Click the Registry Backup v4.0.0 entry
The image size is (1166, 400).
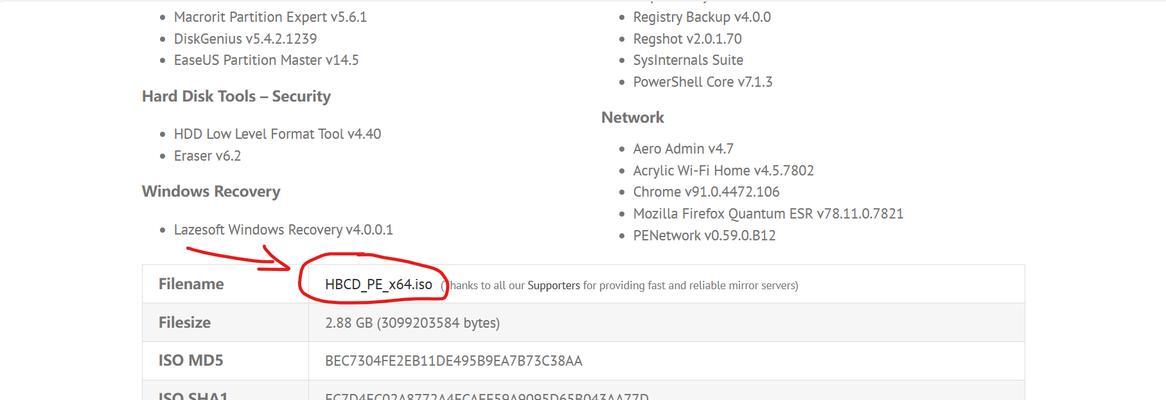[x=702, y=17]
